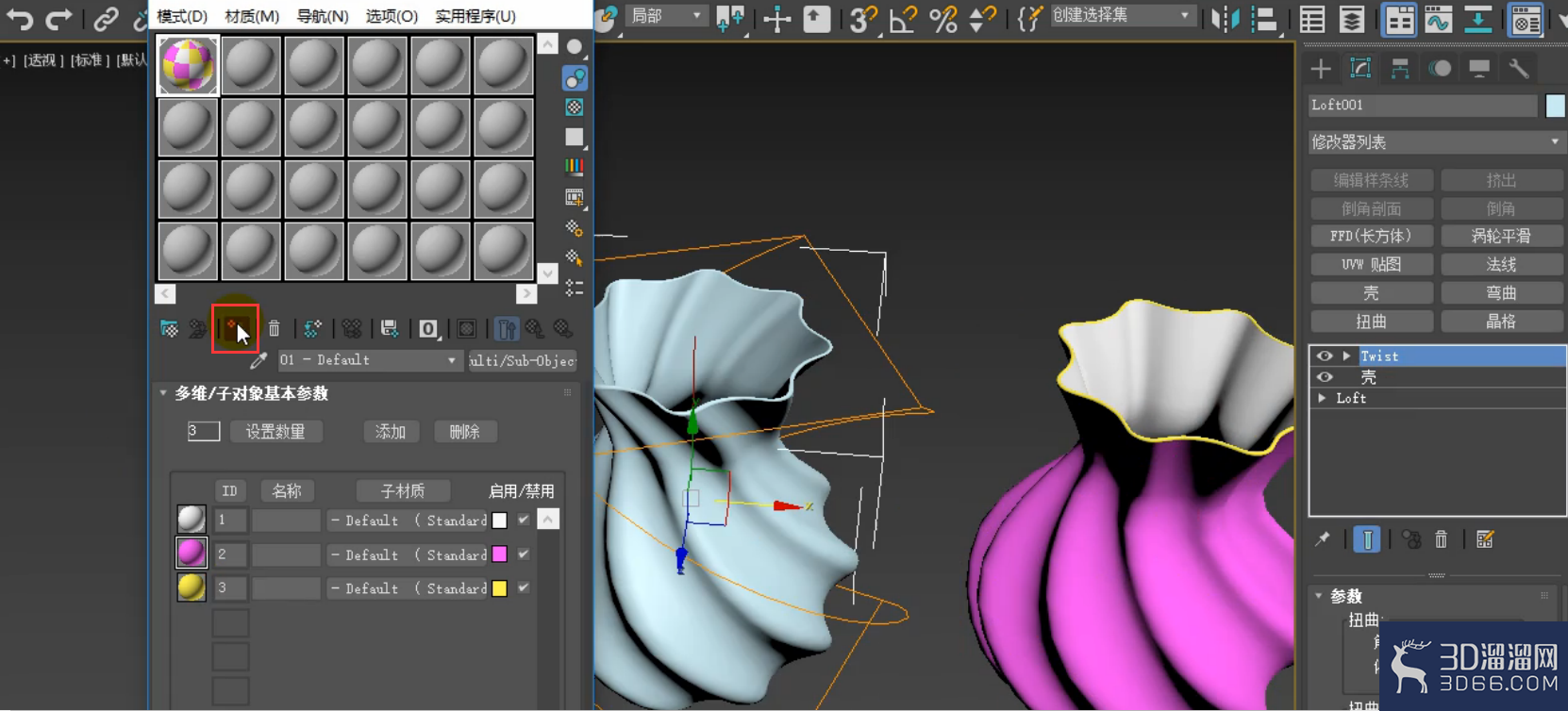Click UVW 贴图 modifier button
This screenshot has width=1568, height=711.
click(x=1371, y=265)
